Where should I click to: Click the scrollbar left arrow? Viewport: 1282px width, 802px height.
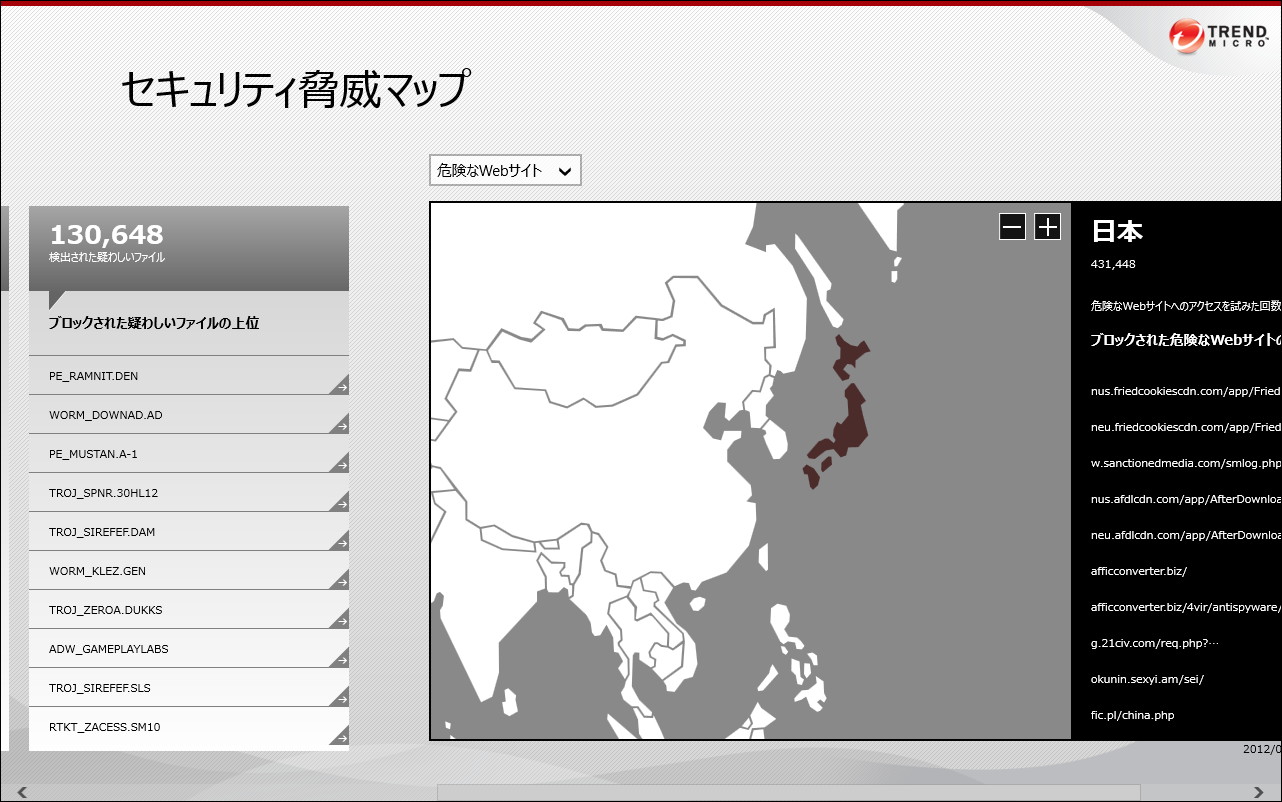click(22, 793)
